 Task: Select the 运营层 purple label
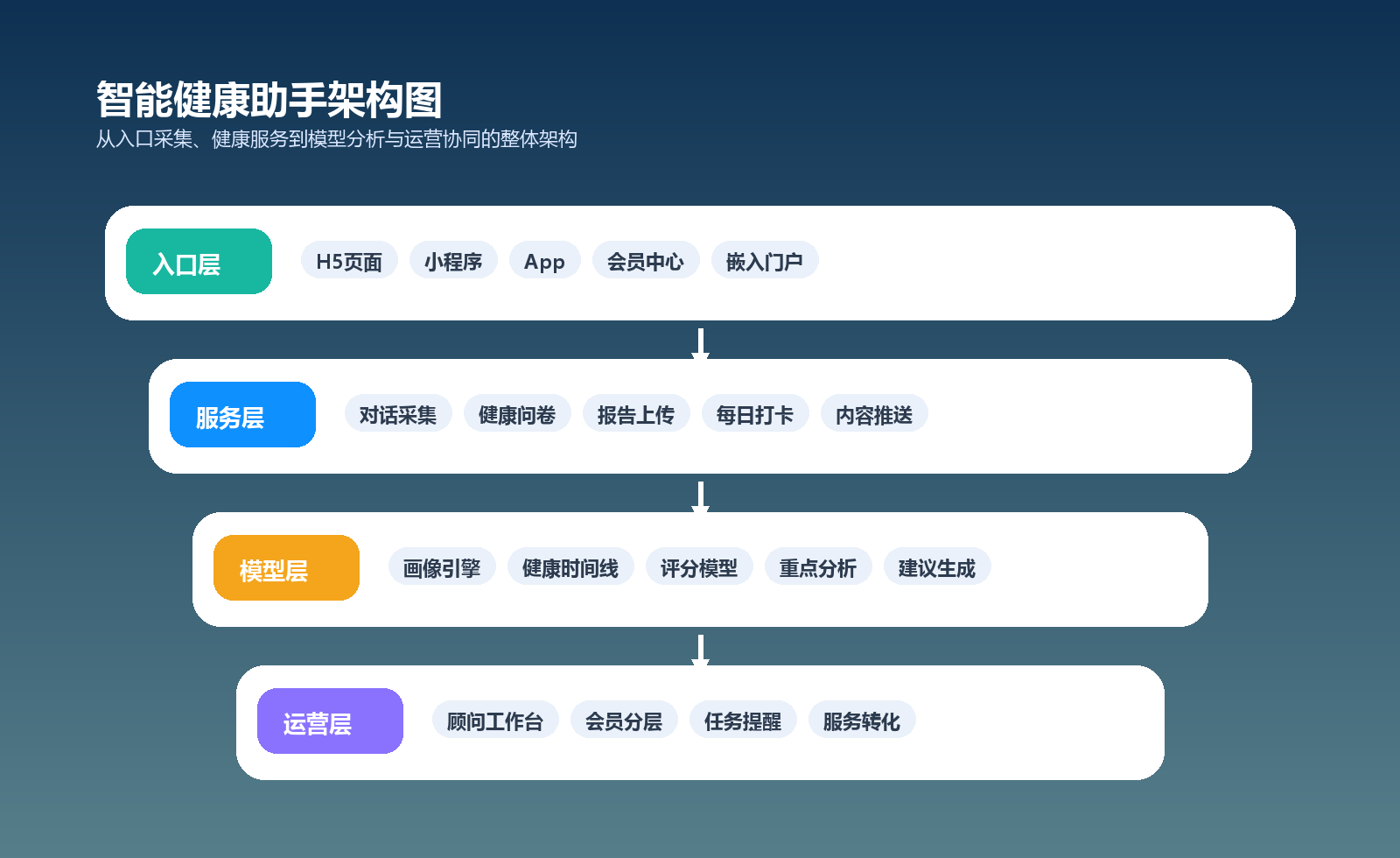pos(330,721)
